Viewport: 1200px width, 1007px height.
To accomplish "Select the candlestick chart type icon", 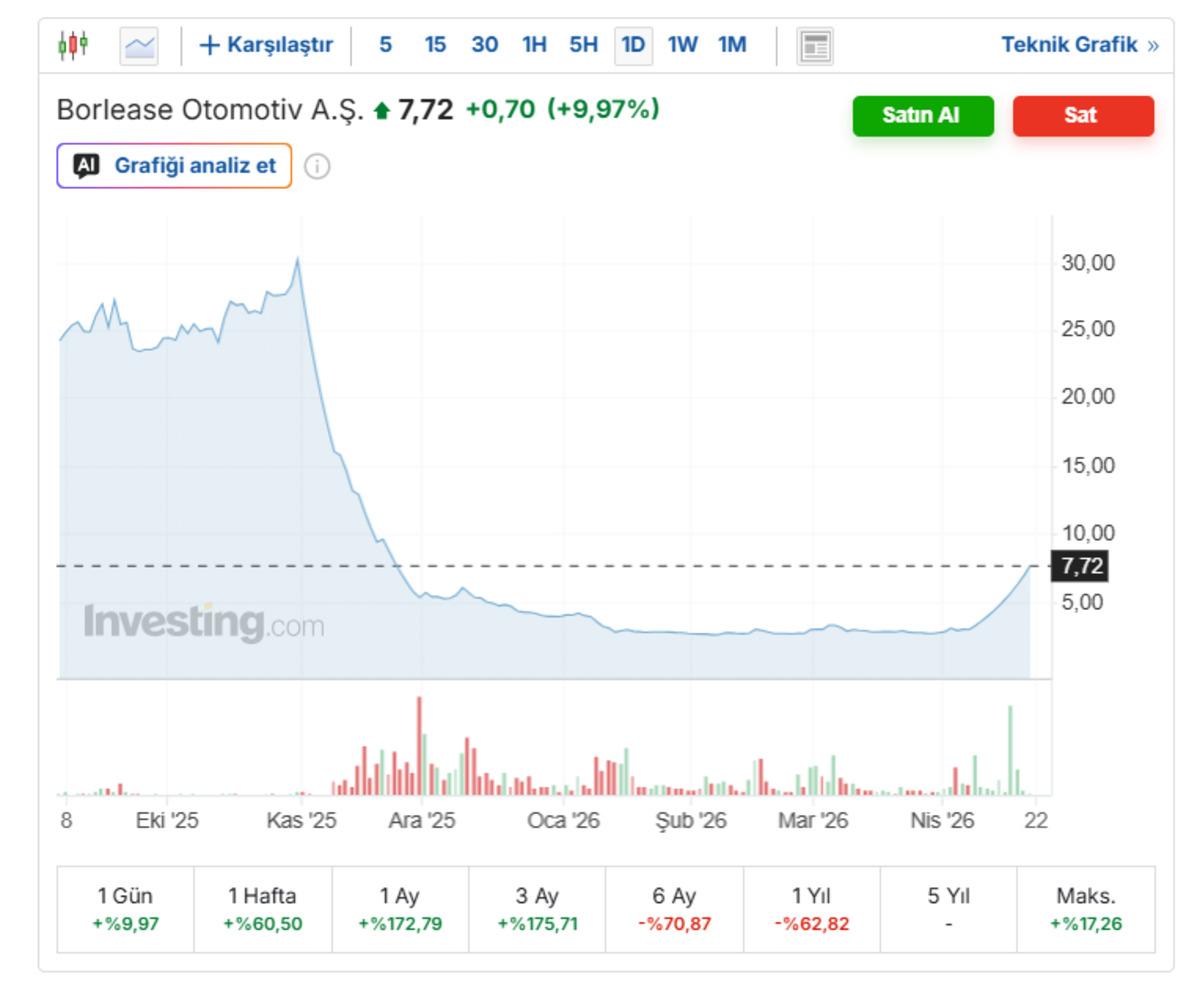I will [73, 46].
